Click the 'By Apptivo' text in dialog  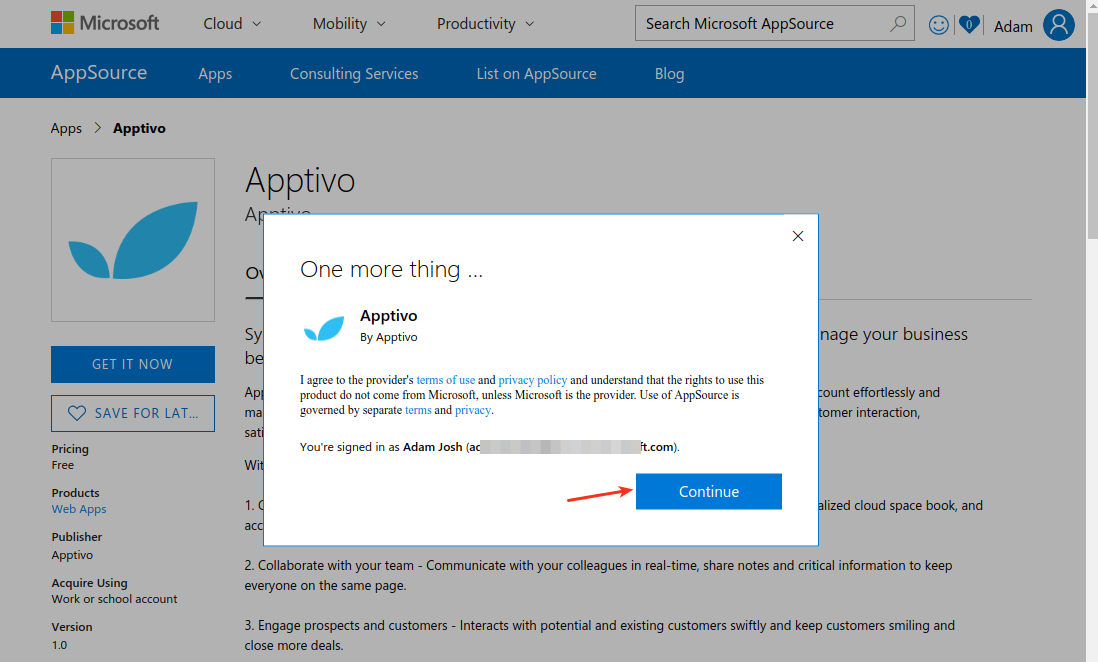pyautogui.click(x=389, y=337)
